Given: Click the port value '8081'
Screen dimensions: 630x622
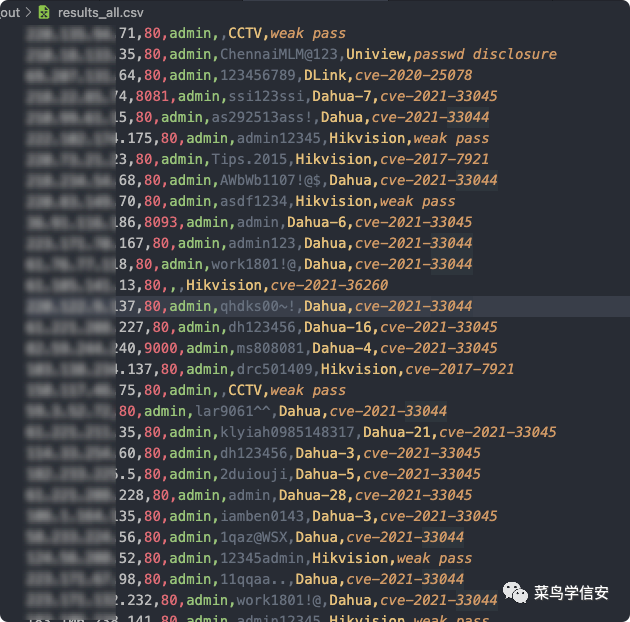Looking at the screenshot, I should (x=152, y=96).
